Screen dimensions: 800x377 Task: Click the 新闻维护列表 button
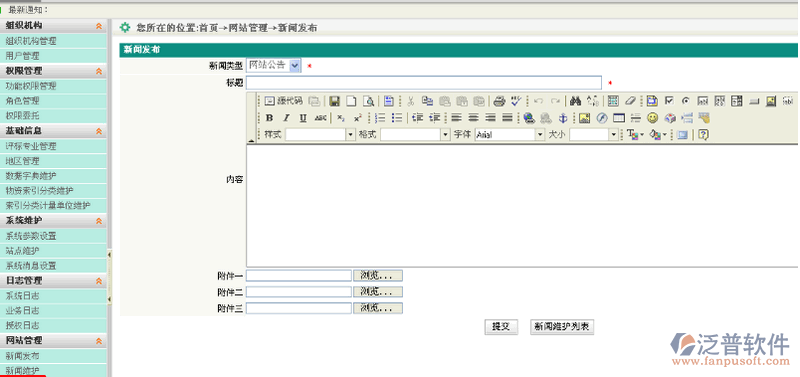[x=562, y=327]
